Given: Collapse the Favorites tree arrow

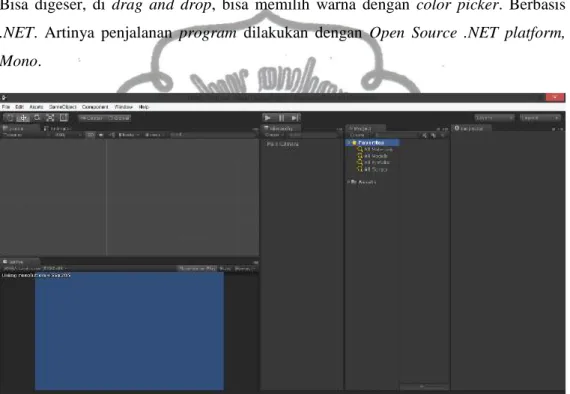Looking at the screenshot, I should click(349, 143).
